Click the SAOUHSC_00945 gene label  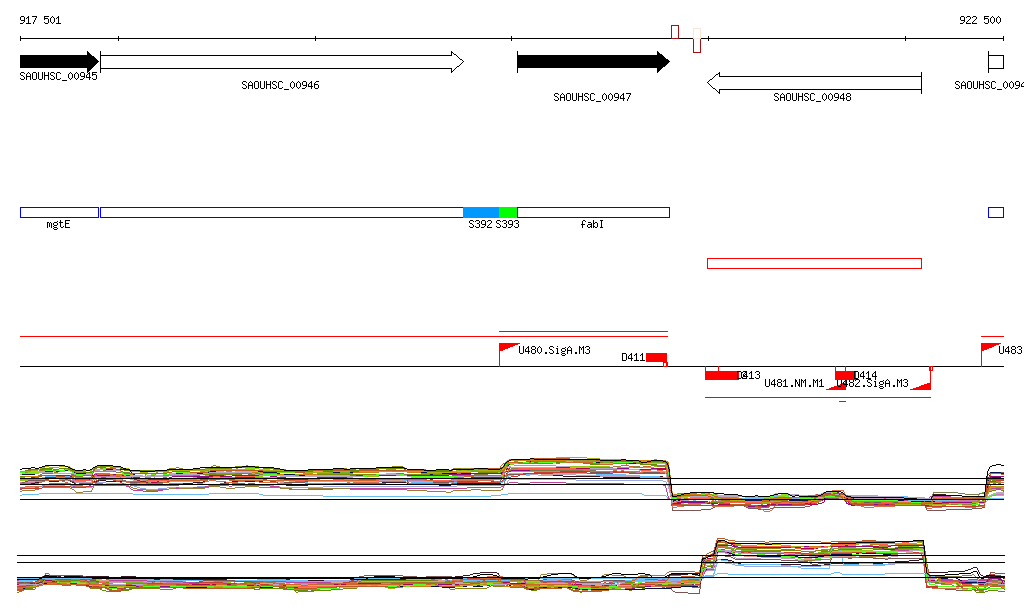pos(58,76)
